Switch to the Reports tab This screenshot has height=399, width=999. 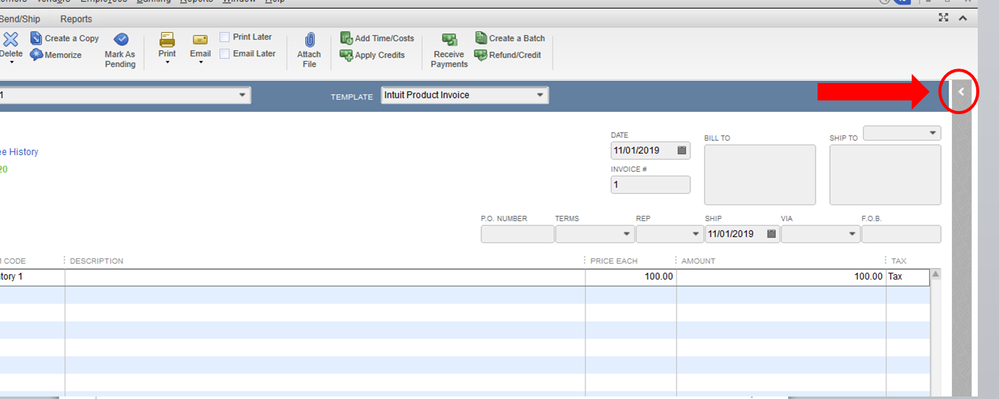click(x=76, y=19)
